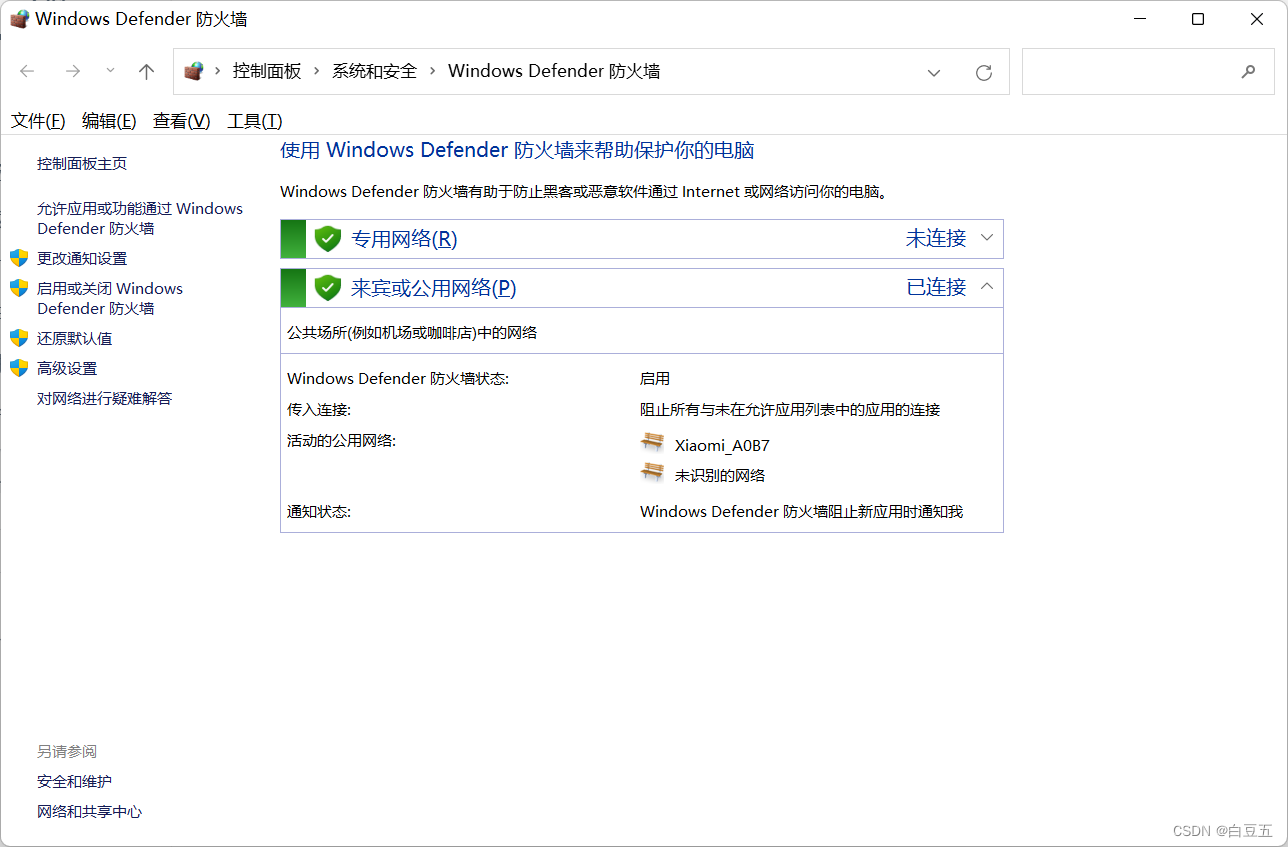Go back with the left arrow button
Image resolution: width=1288 pixels, height=847 pixels.
pos(27,71)
